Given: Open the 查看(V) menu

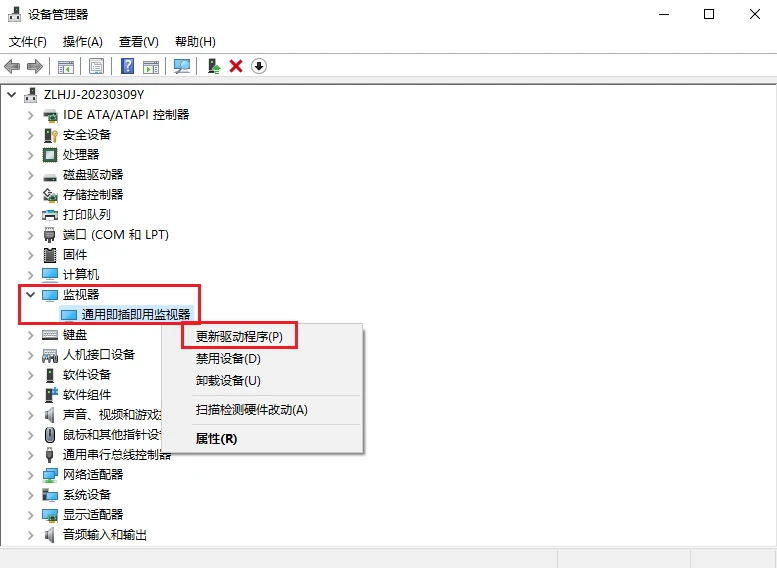Looking at the screenshot, I should point(138,41).
